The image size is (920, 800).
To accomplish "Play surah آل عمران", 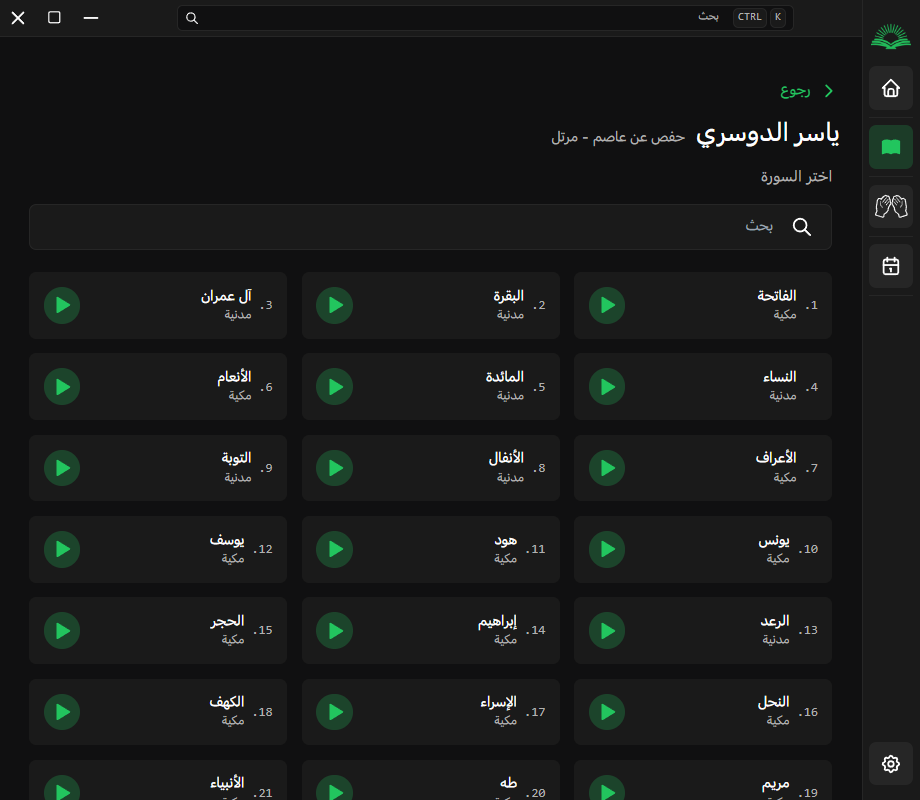I will (62, 305).
